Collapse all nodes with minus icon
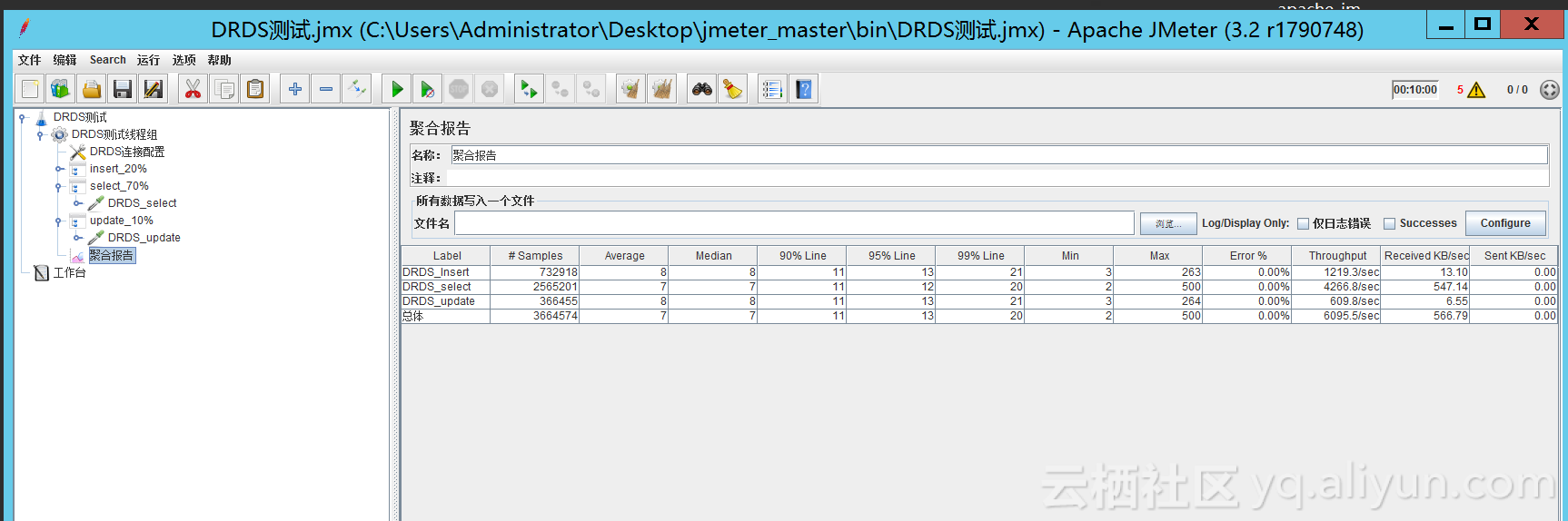The width and height of the screenshot is (1568, 521). [x=326, y=89]
